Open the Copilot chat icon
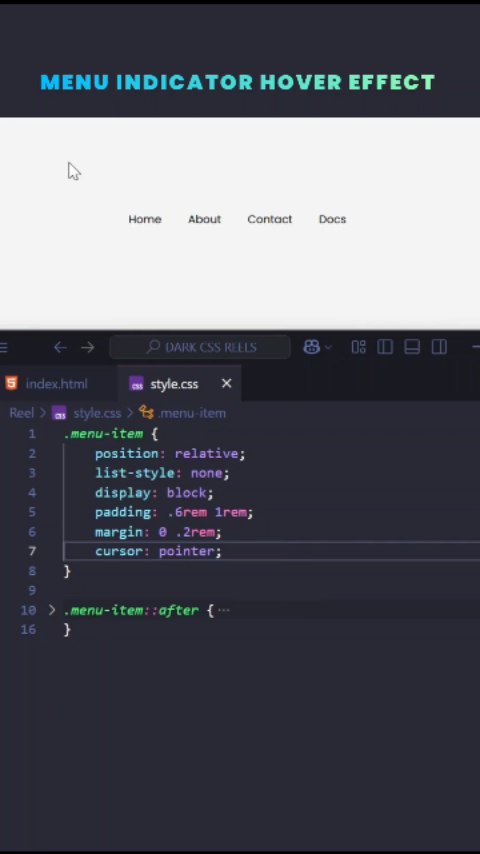The image size is (480, 854). (311, 347)
